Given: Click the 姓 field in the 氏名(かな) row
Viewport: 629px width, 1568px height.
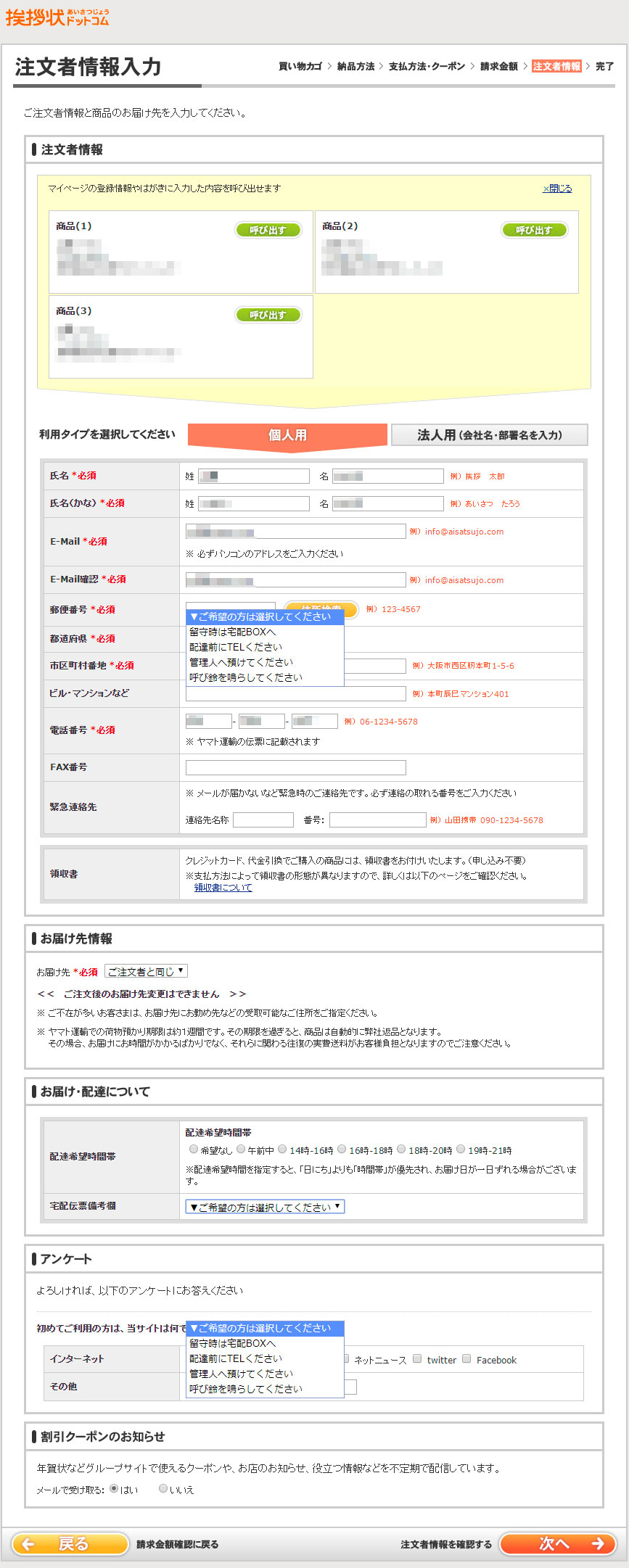Looking at the screenshot, I should [x=254, y=503].
